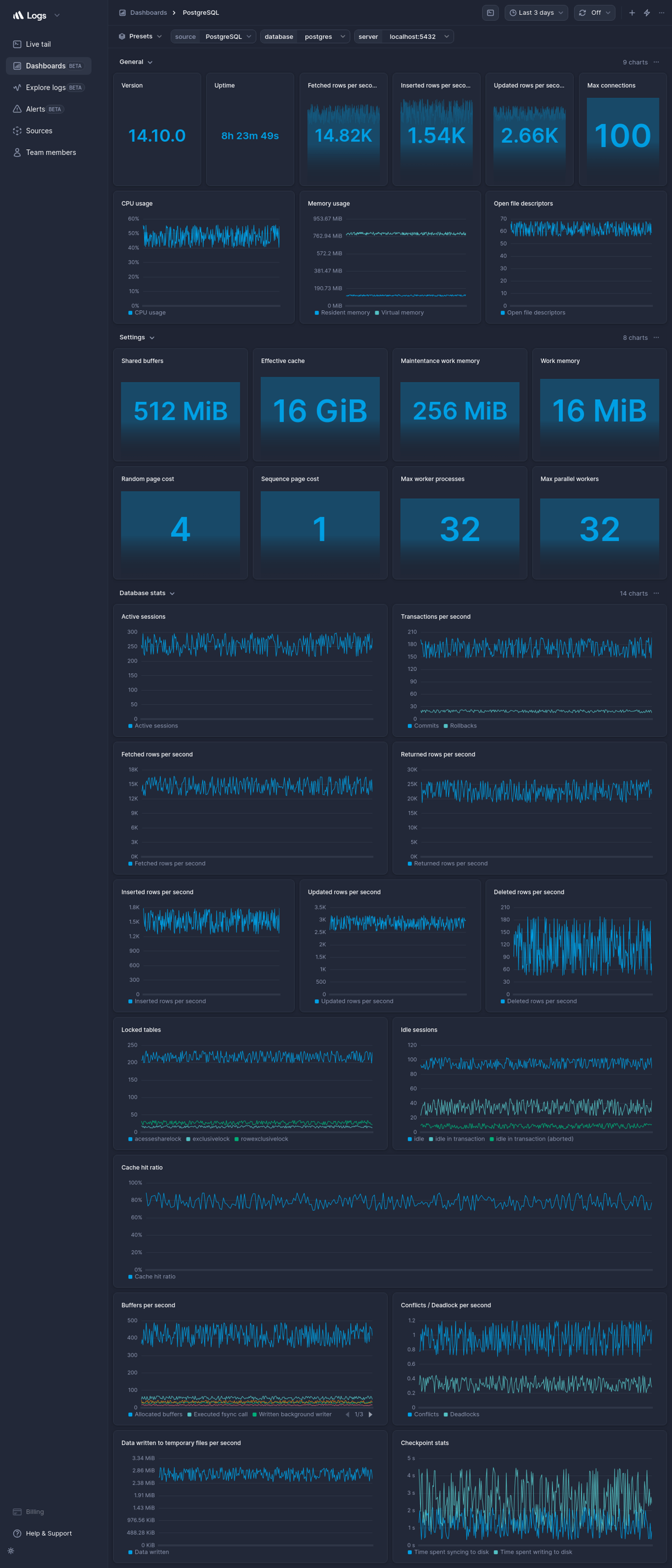Click the Version 14.10.0 card

point(157,130)
